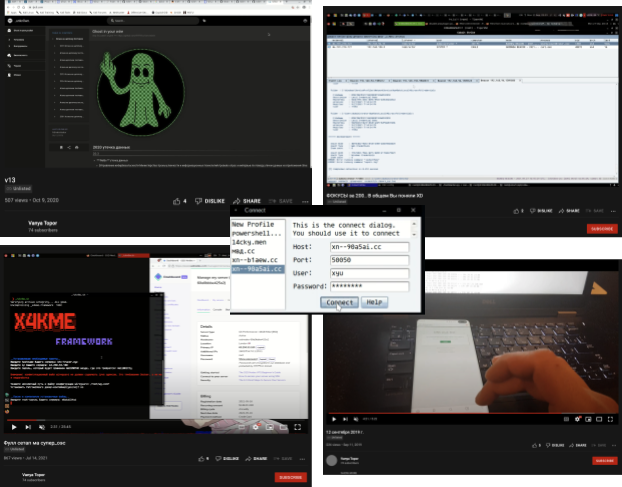
Task: Open more actions for ФОКУСЫ video
Action: pos(613,211)
